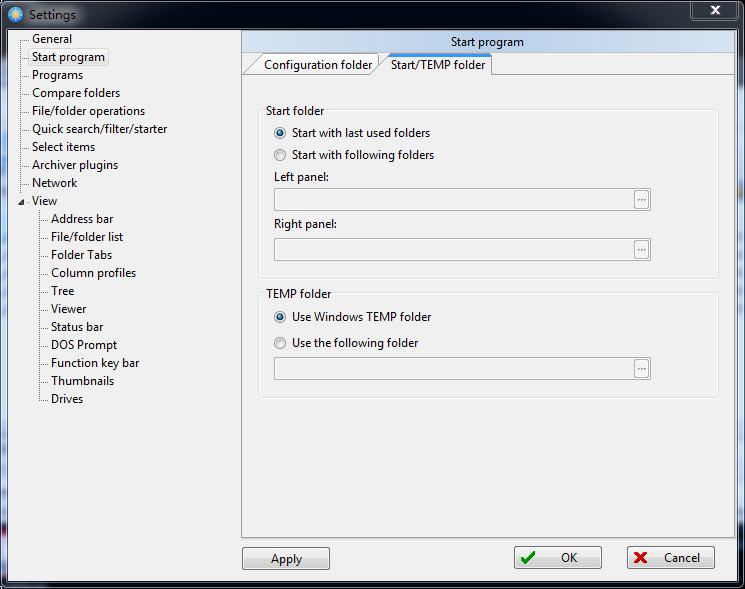This screenshot has width=745, height=589.
Task: Open Compare folders settings
Action: pyautogui.click(x=76, y=93)
